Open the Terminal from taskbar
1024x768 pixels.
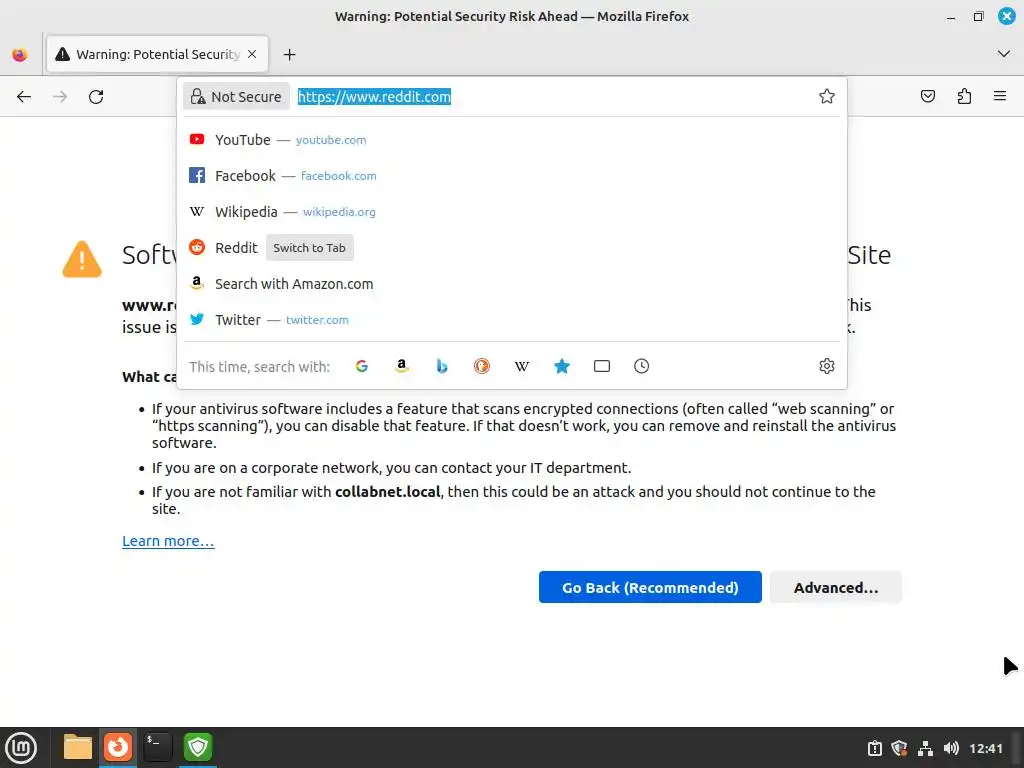point(157,747)
